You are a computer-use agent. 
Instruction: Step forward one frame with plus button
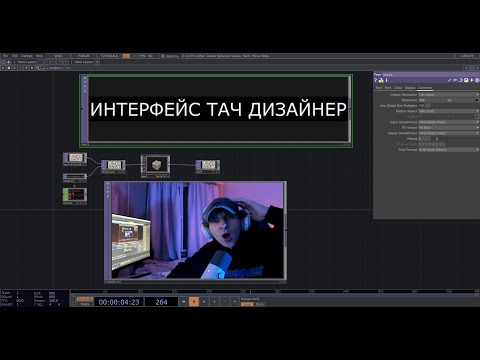235,302
